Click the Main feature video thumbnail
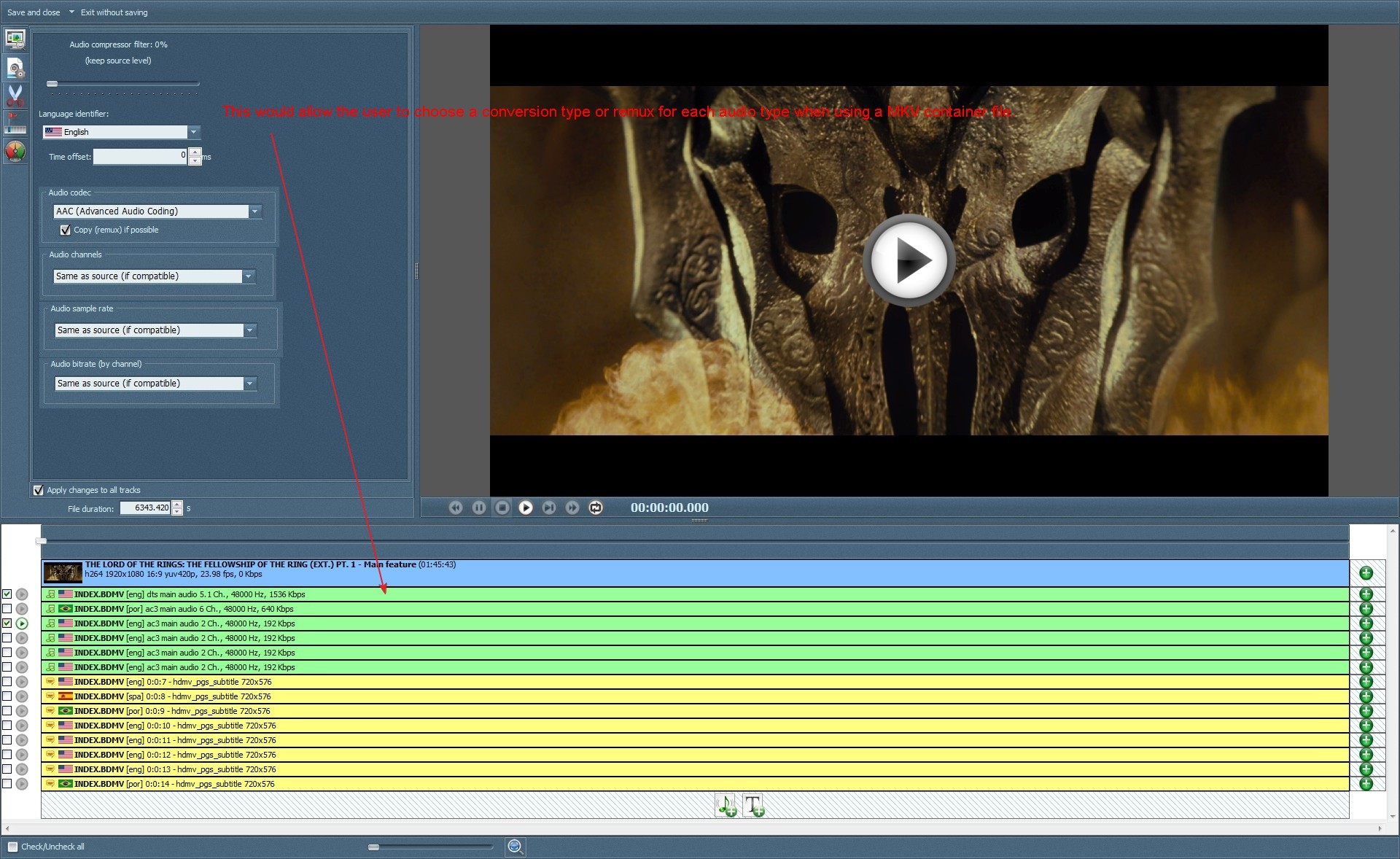 click(x=63, y=573)
